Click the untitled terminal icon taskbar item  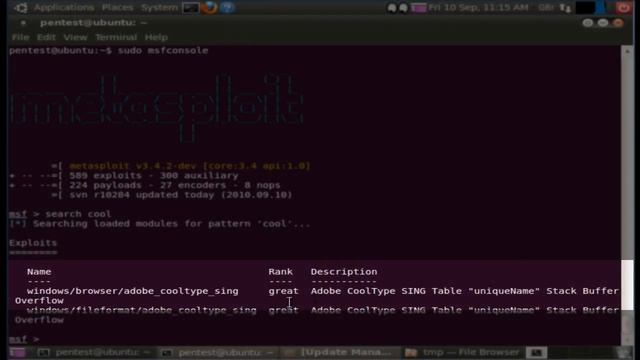coord(536,352)
